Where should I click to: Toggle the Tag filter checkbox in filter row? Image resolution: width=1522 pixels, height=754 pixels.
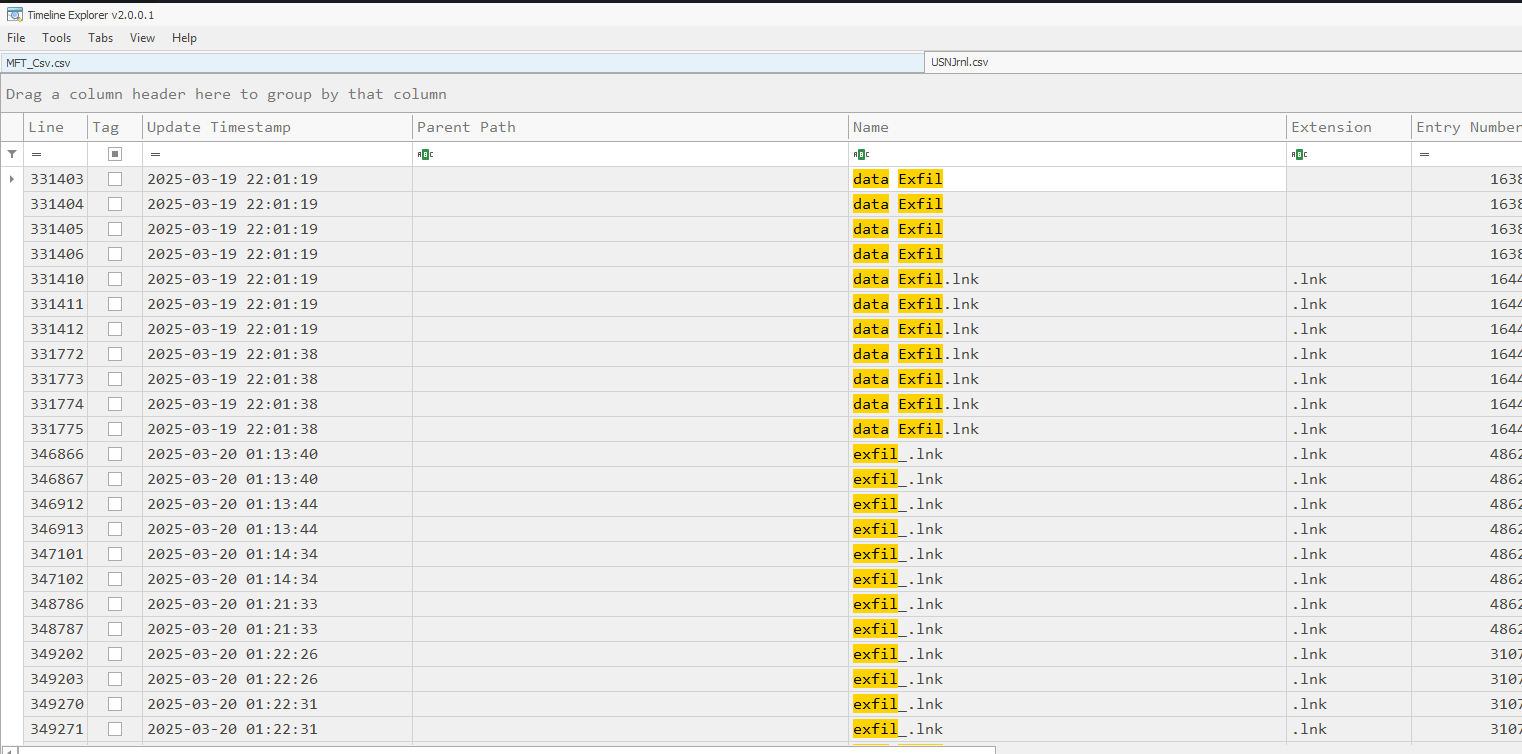coord(115,154)
